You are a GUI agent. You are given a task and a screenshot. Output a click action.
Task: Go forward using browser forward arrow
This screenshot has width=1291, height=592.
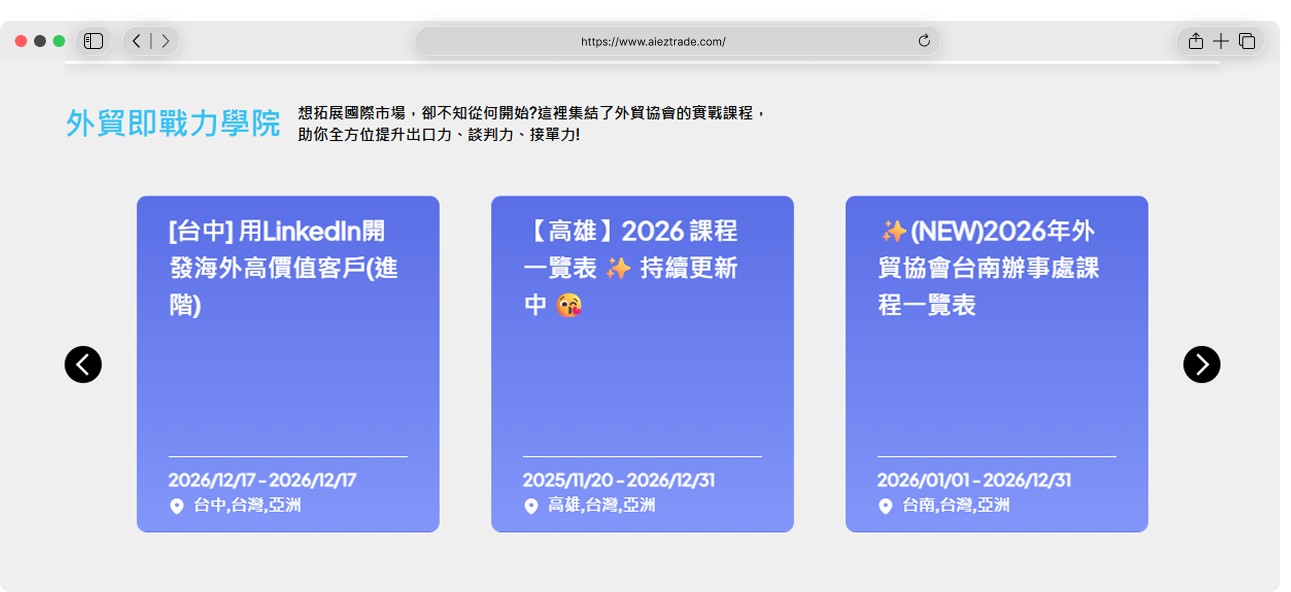click(166, 41)
